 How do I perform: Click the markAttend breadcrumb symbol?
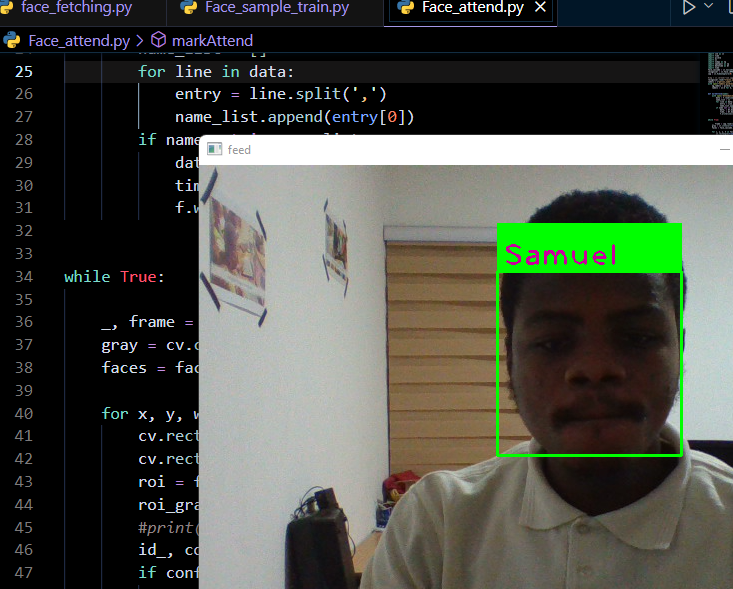[212, 41]
